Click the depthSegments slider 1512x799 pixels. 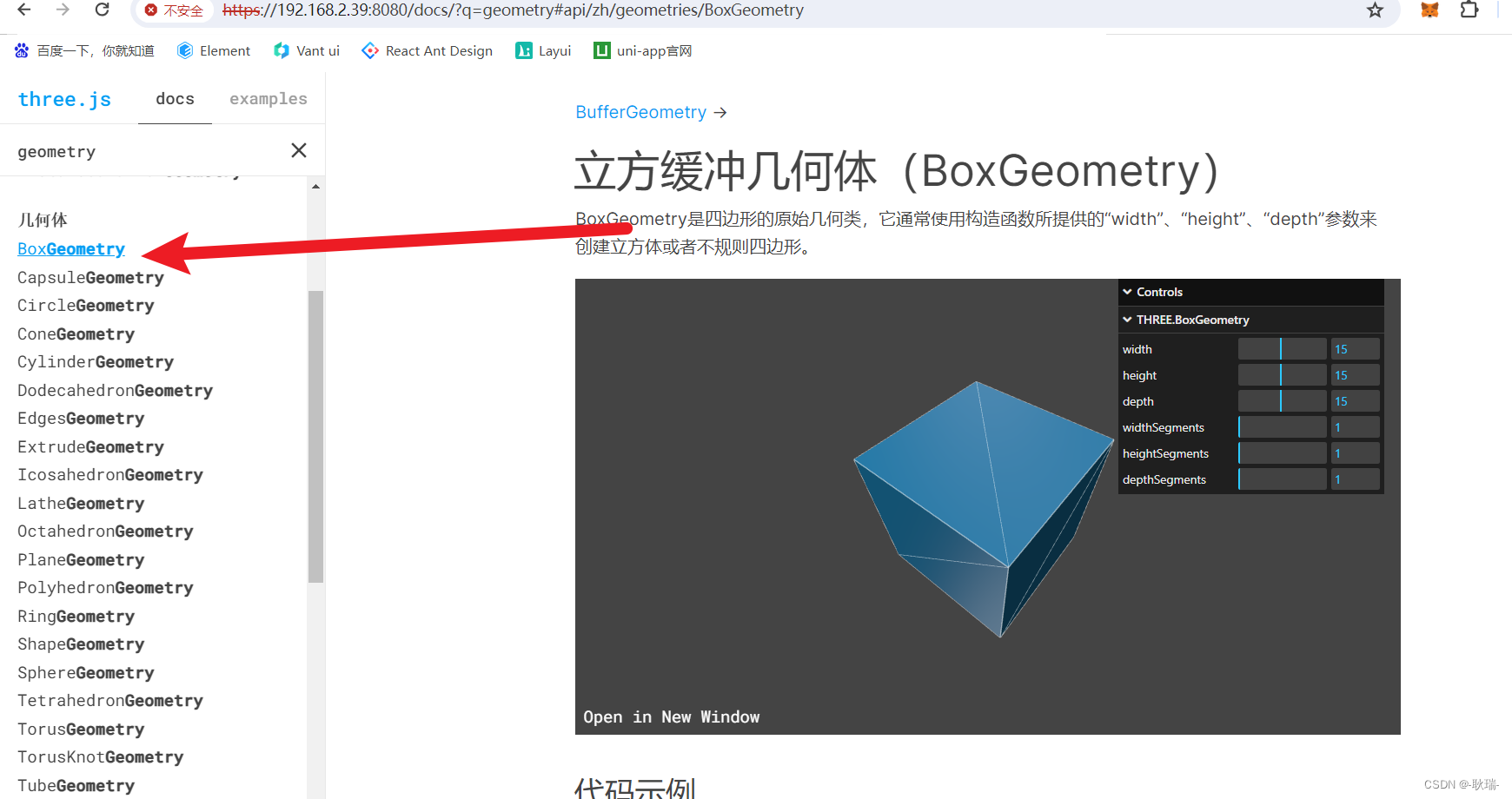click(1282, 479)
